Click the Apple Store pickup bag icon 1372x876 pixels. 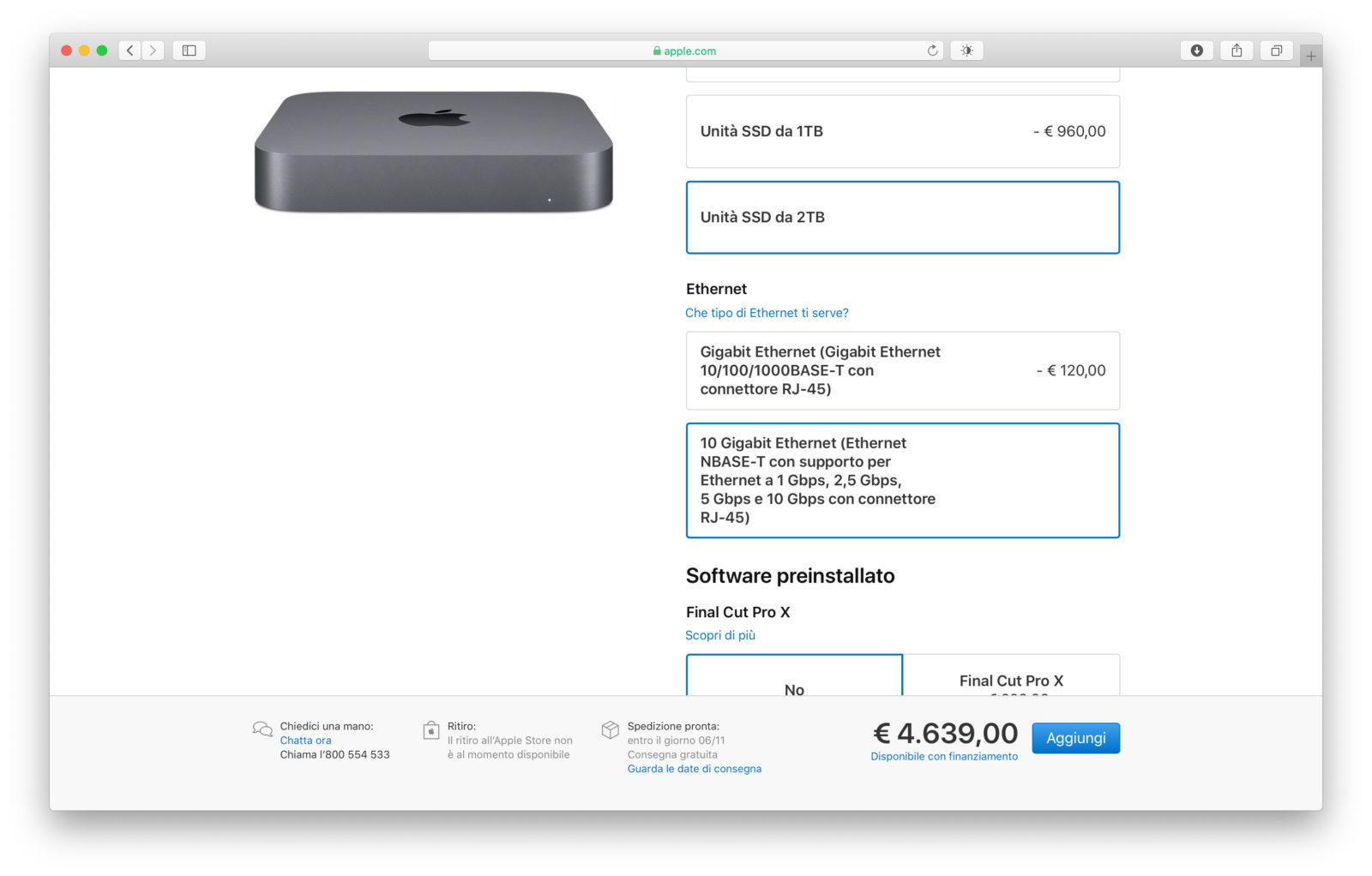(431, 730)
